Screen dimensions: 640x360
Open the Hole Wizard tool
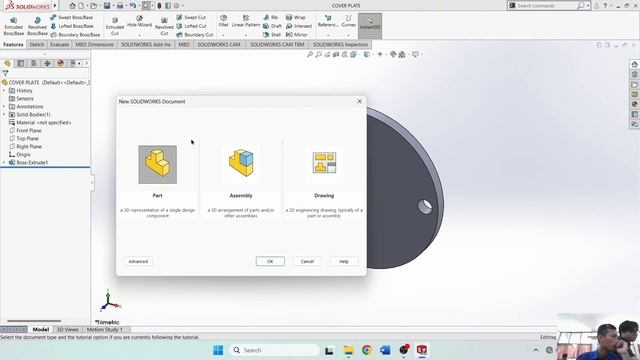[139, 22]
